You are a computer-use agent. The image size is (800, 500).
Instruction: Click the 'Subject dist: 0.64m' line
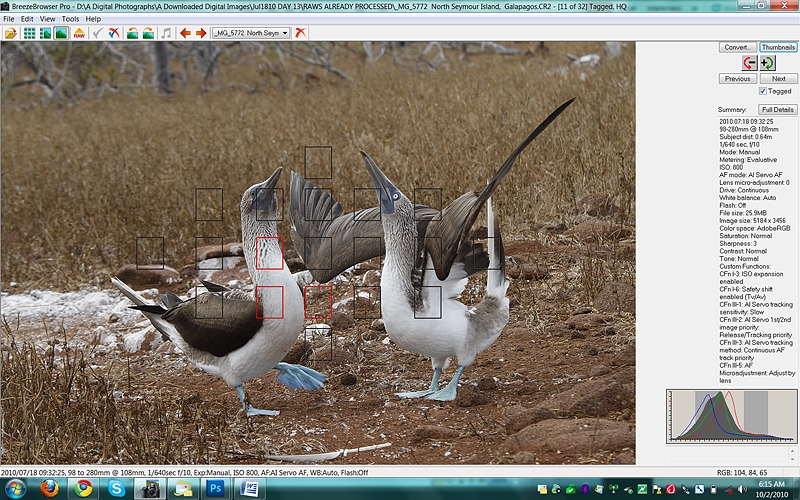coord(745,137)
